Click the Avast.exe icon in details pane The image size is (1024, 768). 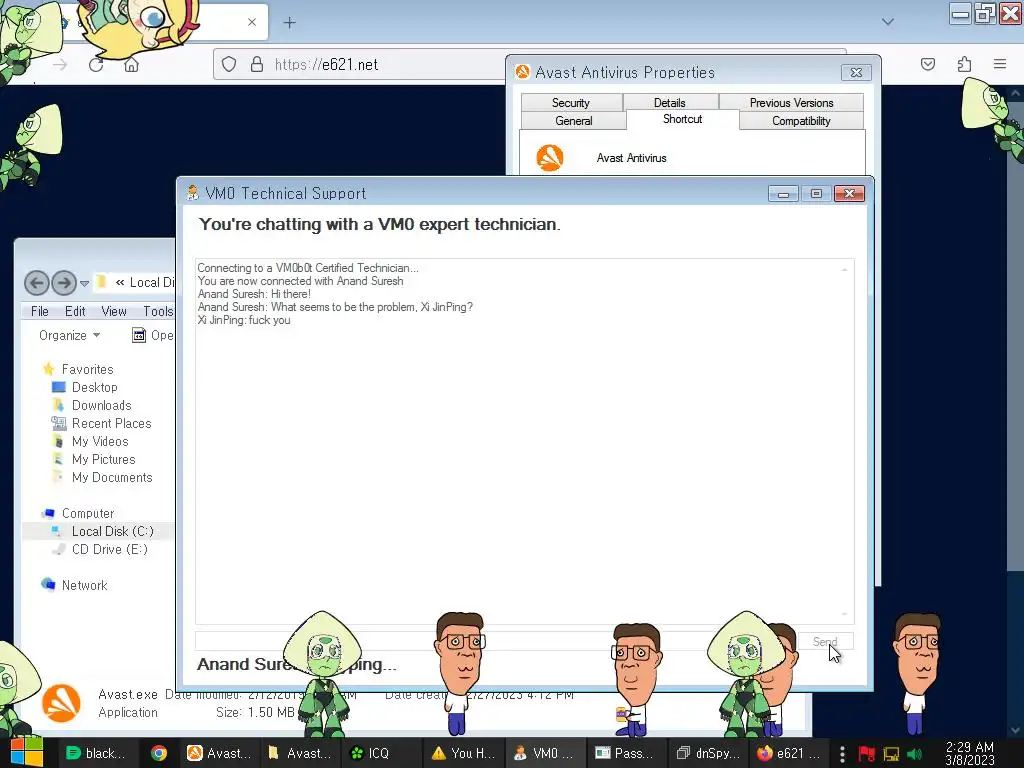click(x=61, y=703)
